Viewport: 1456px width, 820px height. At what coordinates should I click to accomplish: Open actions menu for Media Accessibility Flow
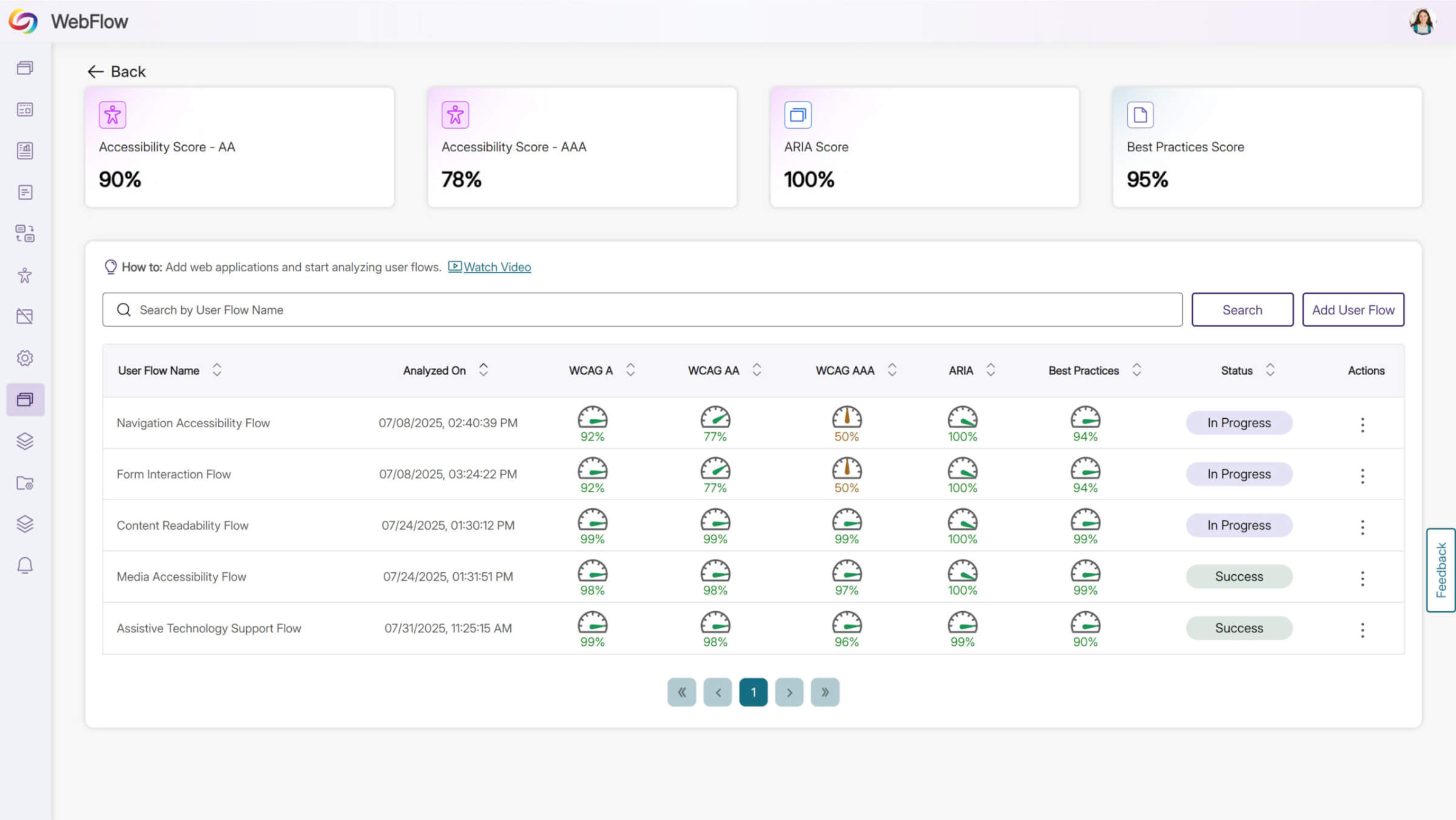click(1362, 578)
